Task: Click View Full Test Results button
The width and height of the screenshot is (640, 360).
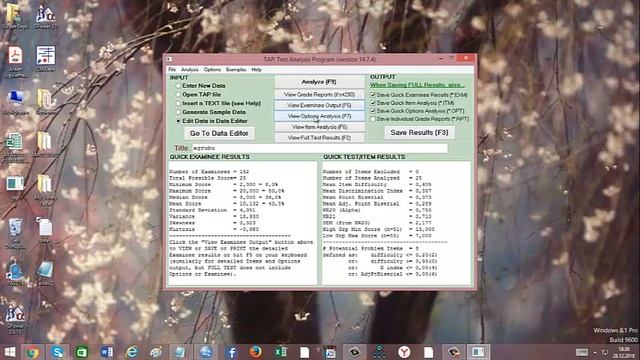Action: click(319, 138)
